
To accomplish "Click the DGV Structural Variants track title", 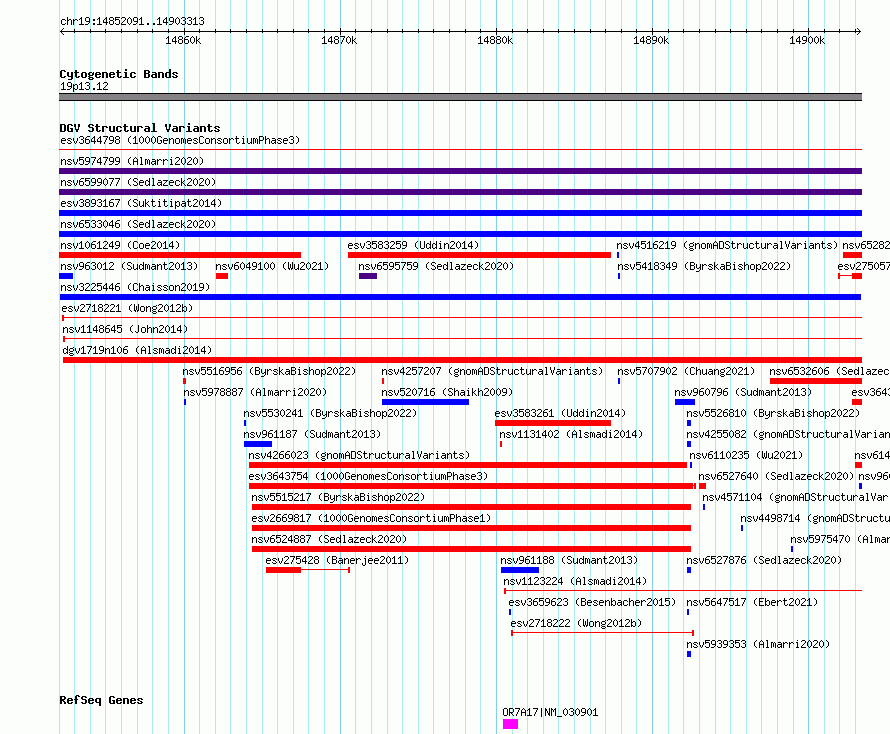I will pyautogui.click(x=140, y=128).
